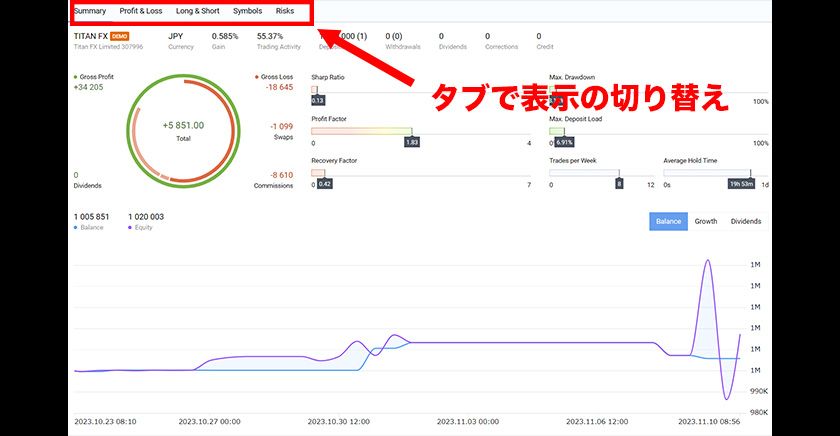Image resolution: width=840 pixels, height=436 pixels.
Task: Open the Profit & Loss tab
Action: click(x=141, y=11)
